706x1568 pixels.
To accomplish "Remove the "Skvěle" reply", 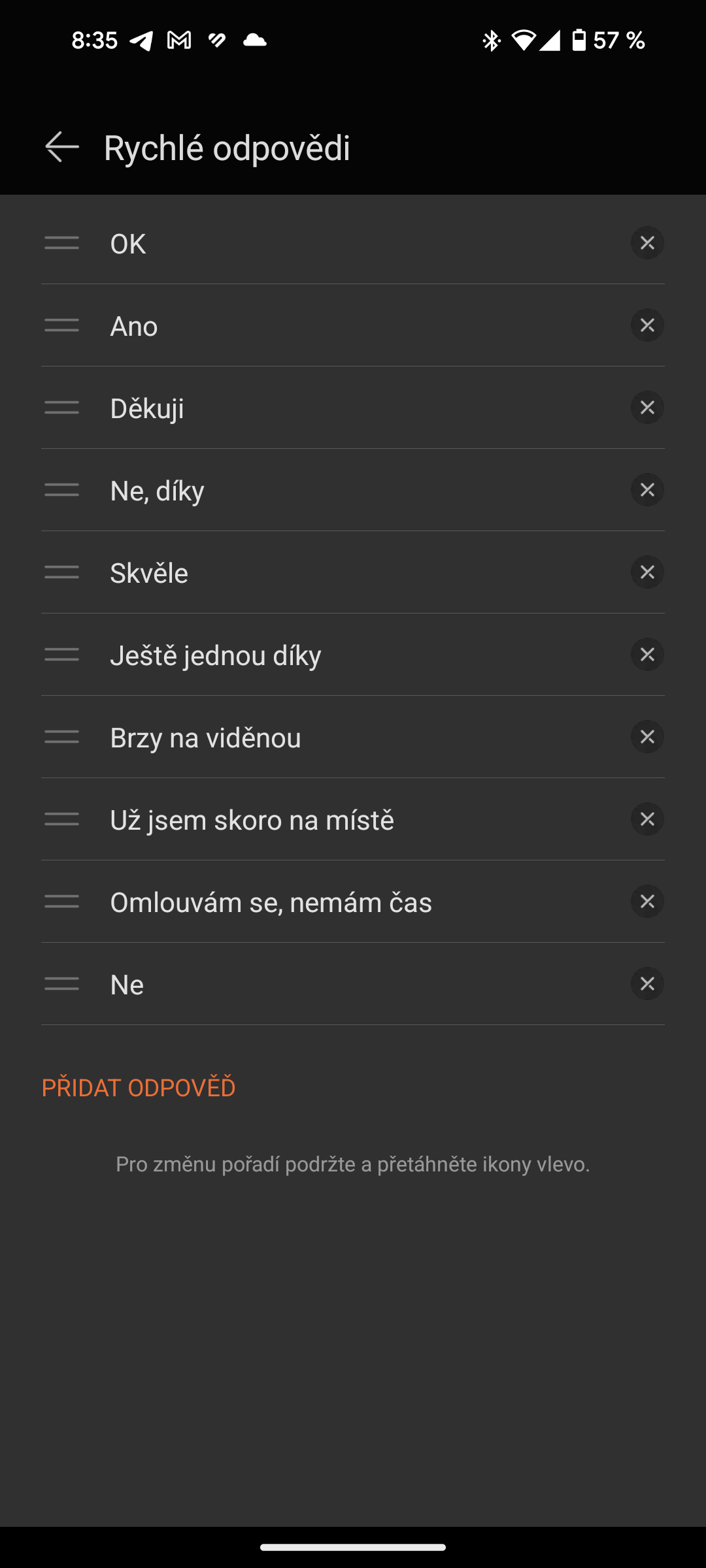I will click(647, 572).
